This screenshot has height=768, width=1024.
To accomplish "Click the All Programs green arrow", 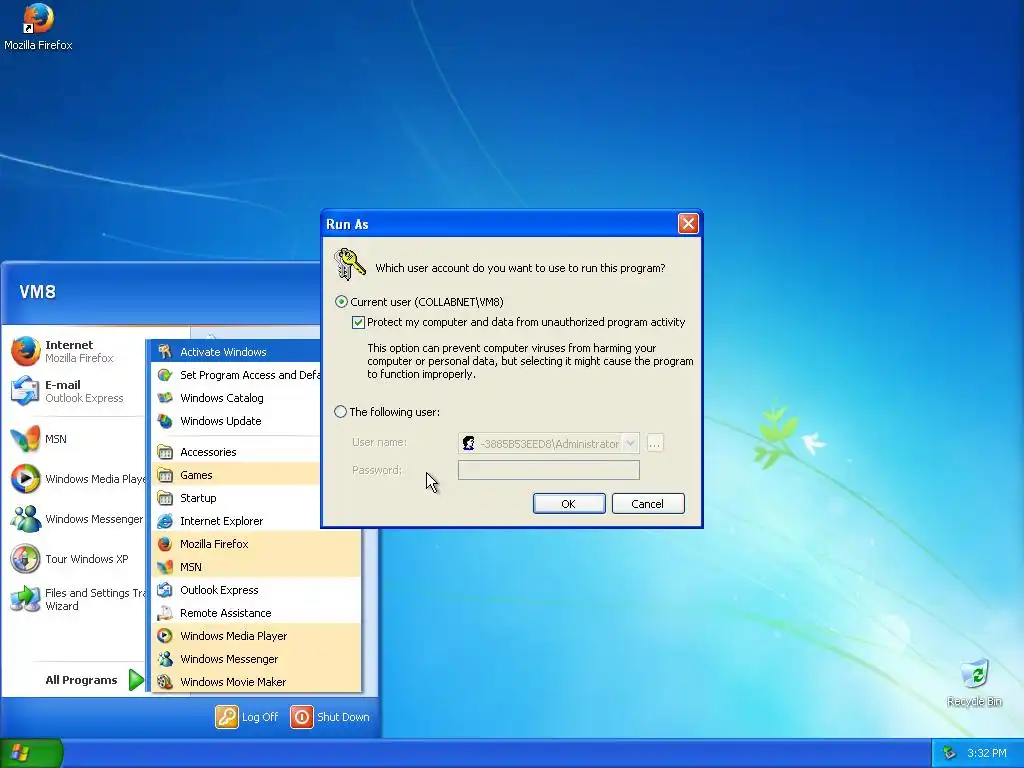I will coord(136,680).
